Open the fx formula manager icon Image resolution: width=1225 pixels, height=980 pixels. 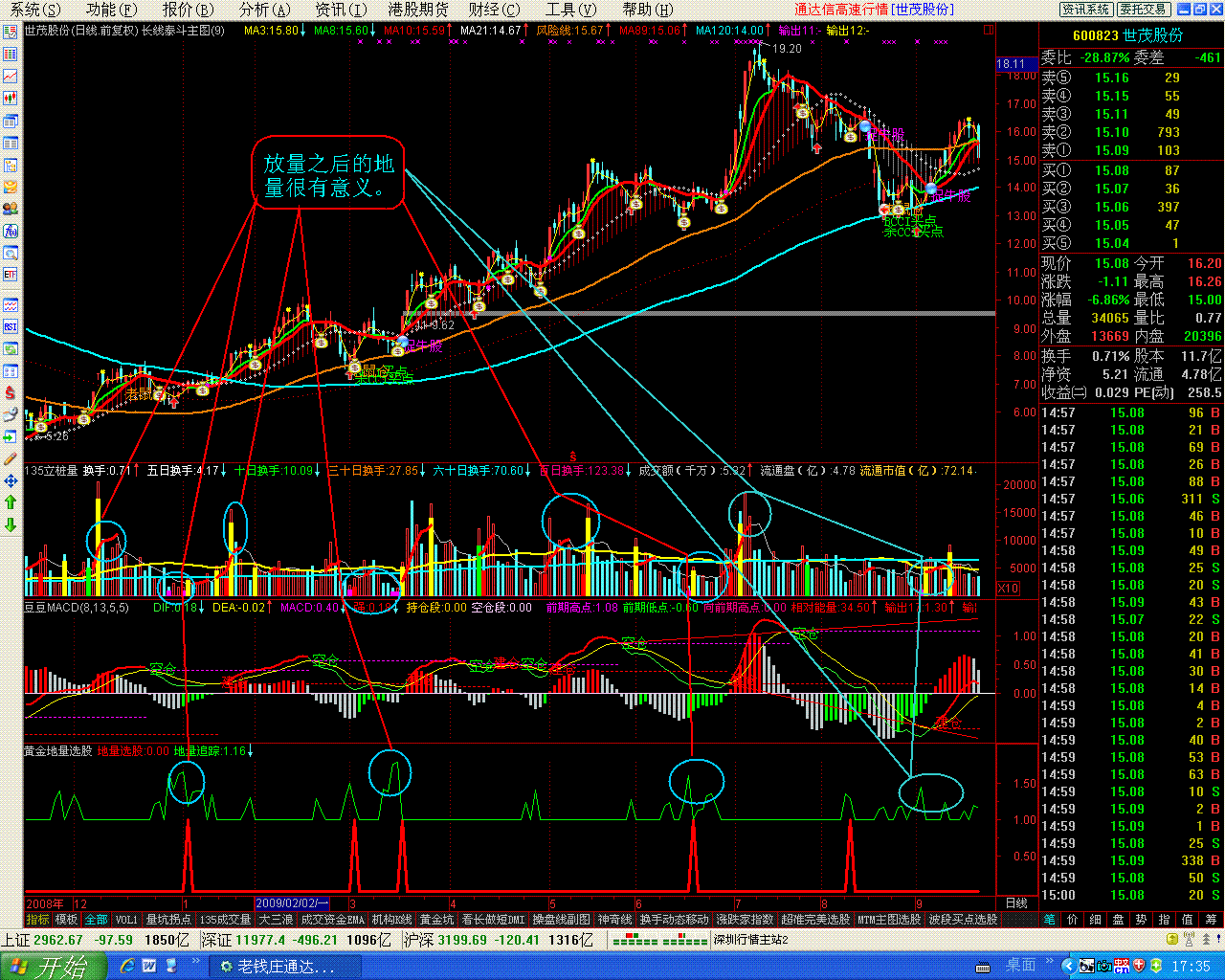click(11, 231)
